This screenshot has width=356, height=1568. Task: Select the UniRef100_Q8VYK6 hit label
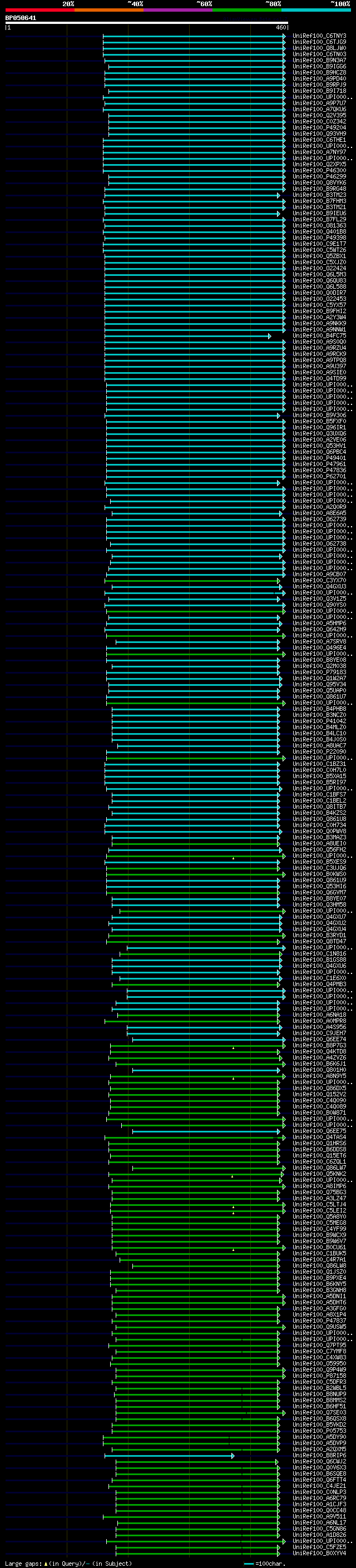(319, 182)
